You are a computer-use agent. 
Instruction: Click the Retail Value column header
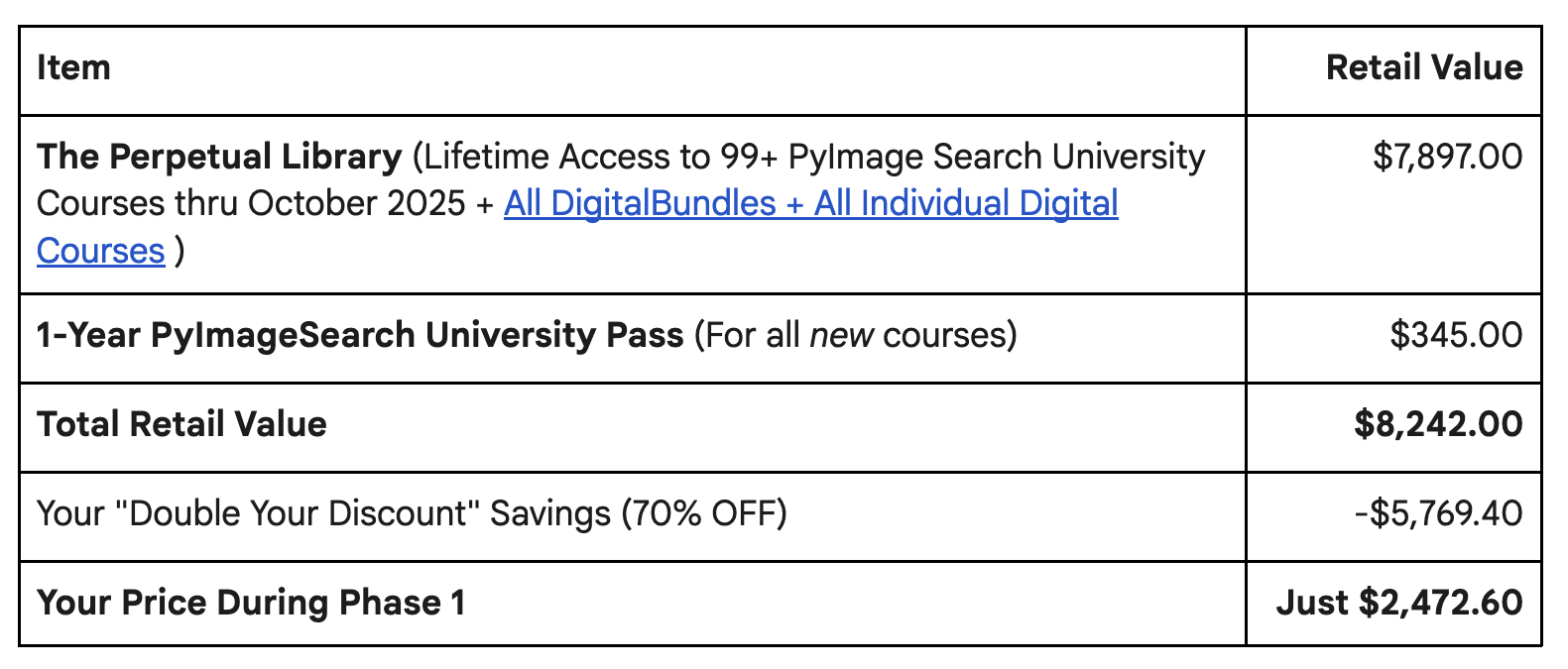tap(1423, 68)
